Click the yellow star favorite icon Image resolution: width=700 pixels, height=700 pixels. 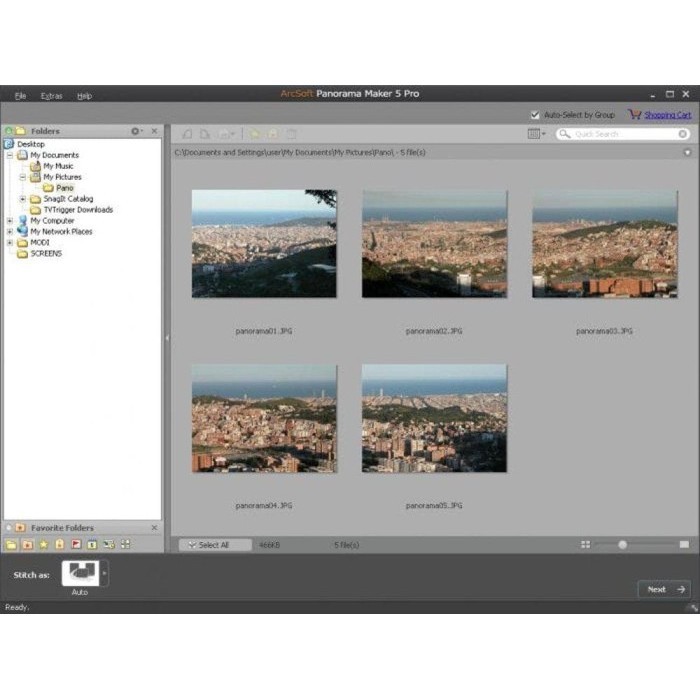click(x=44, y=544)
